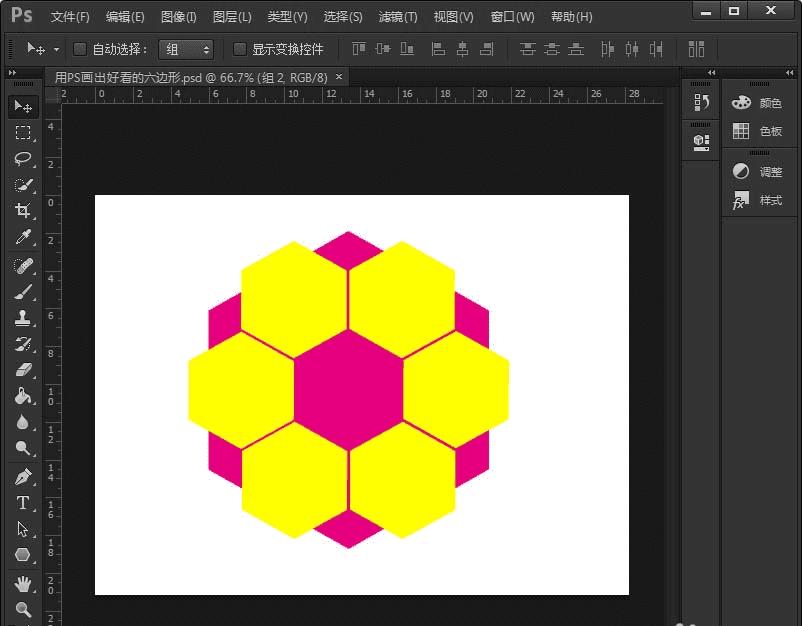This screenshot has height=626, width=802.
Task: Enable the 自动选择 checkbox
Action: click(x=81, y=49)
